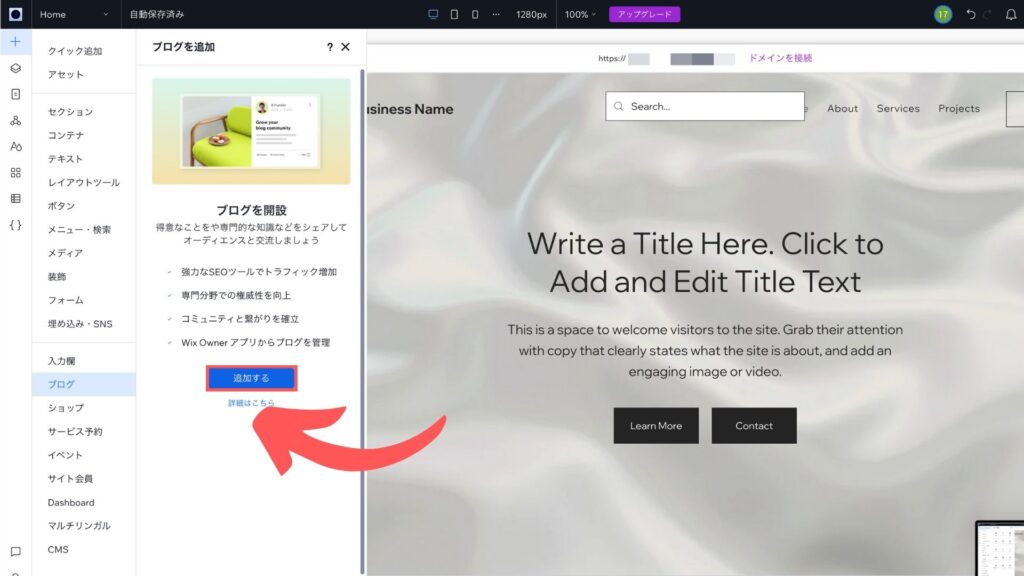Open the comments icon in left sidebar
Screen dimensions: 1024x576
point(16,551)
